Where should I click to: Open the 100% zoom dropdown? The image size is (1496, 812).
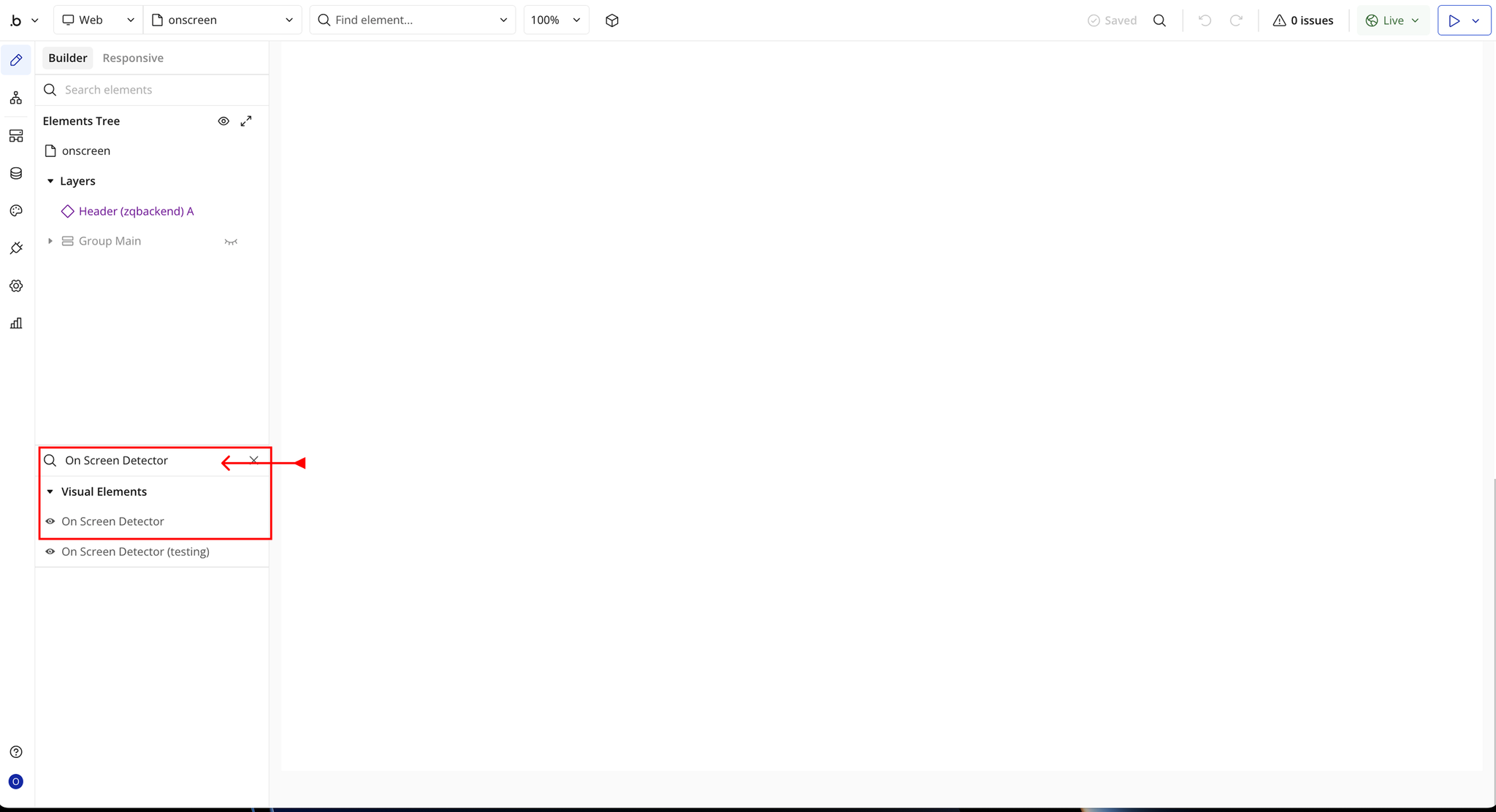click(556, 20)
